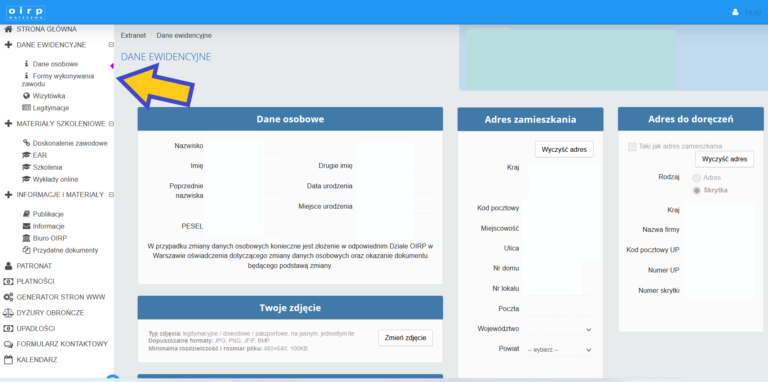Click the Zmień zdjęcie button
This screenshot has width=768, height=382.
pos(406,337)
